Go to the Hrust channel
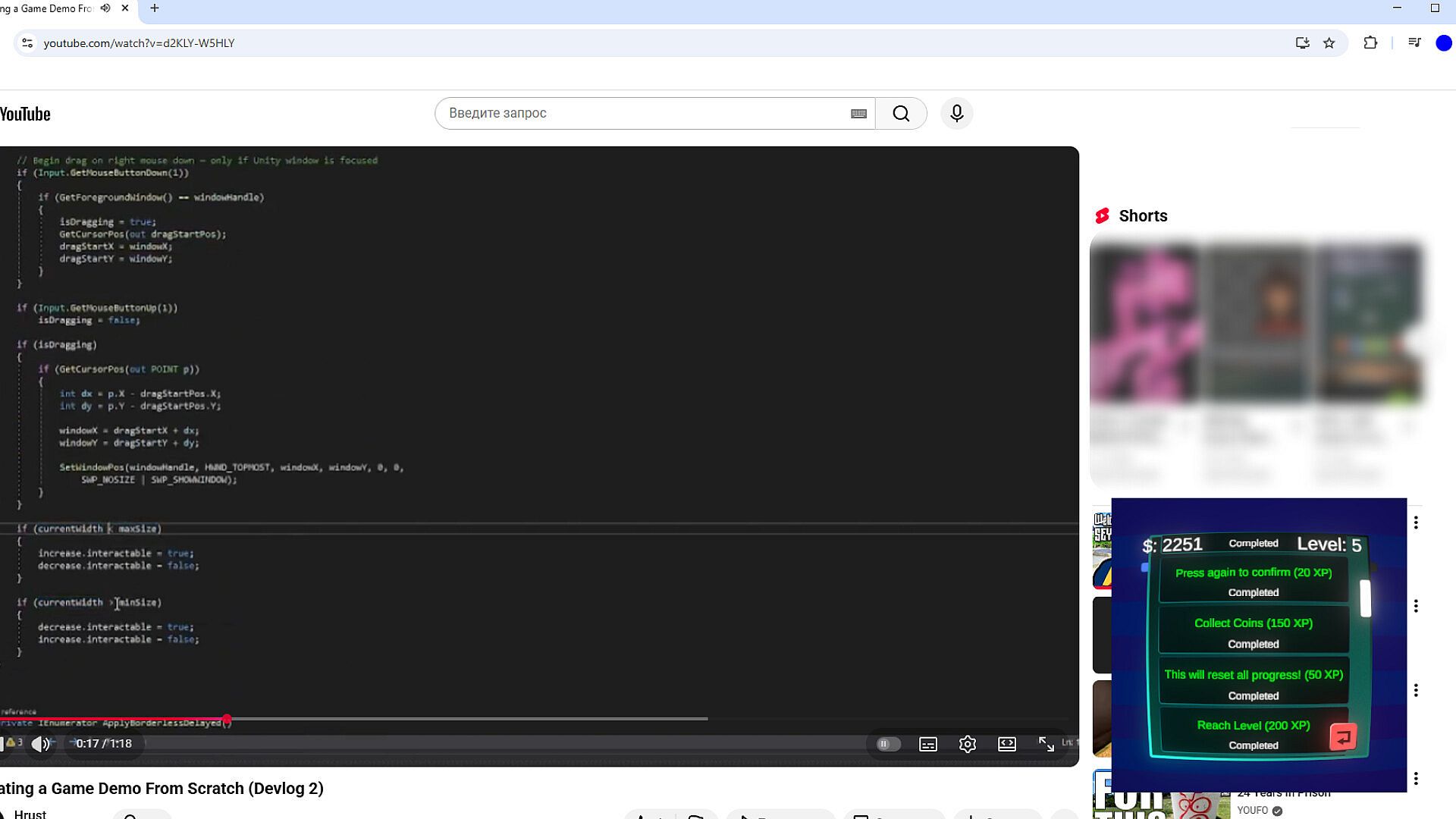1456x819 pixels. [30, 814]
